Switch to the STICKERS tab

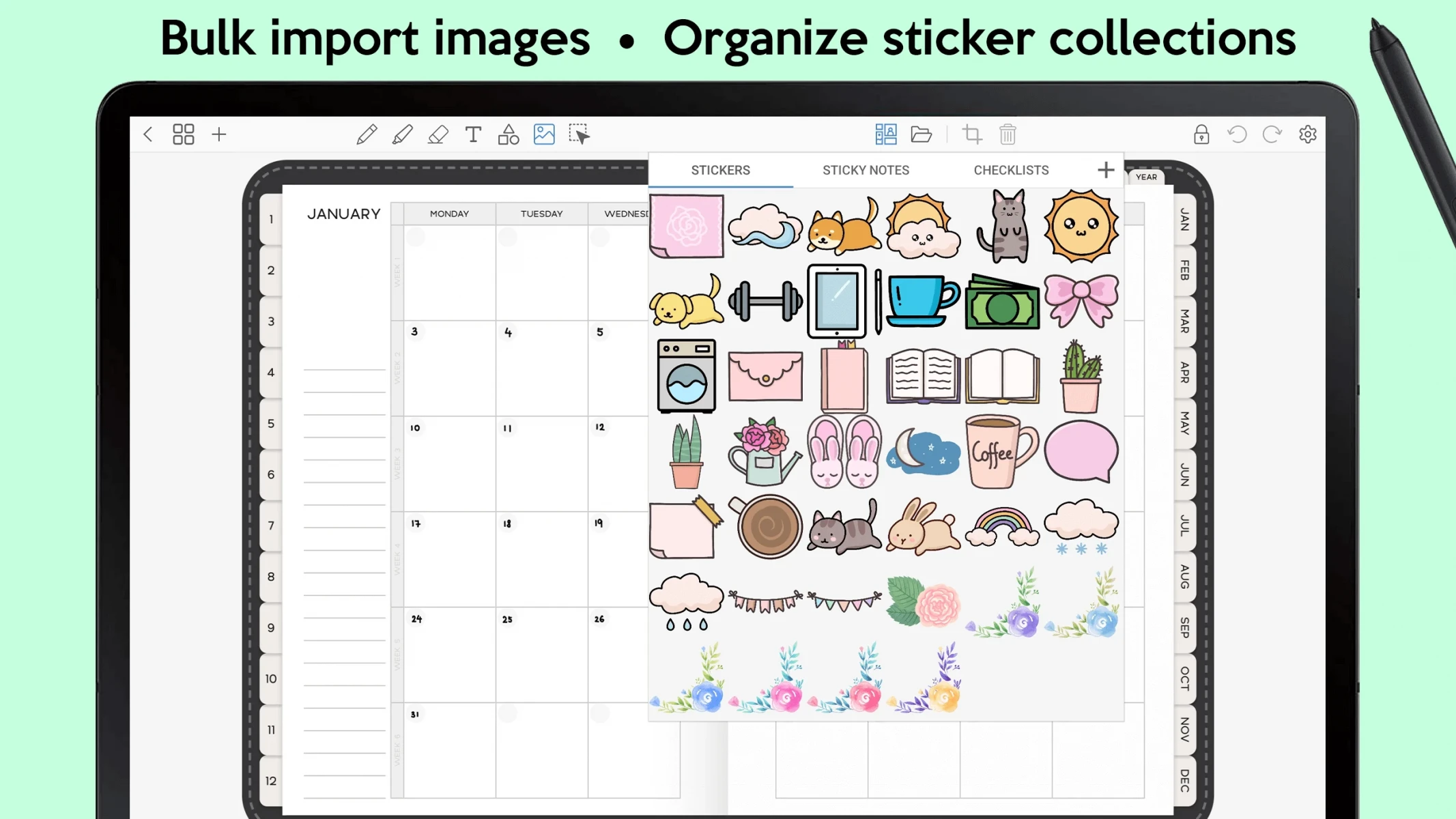(x=721, y=170)
